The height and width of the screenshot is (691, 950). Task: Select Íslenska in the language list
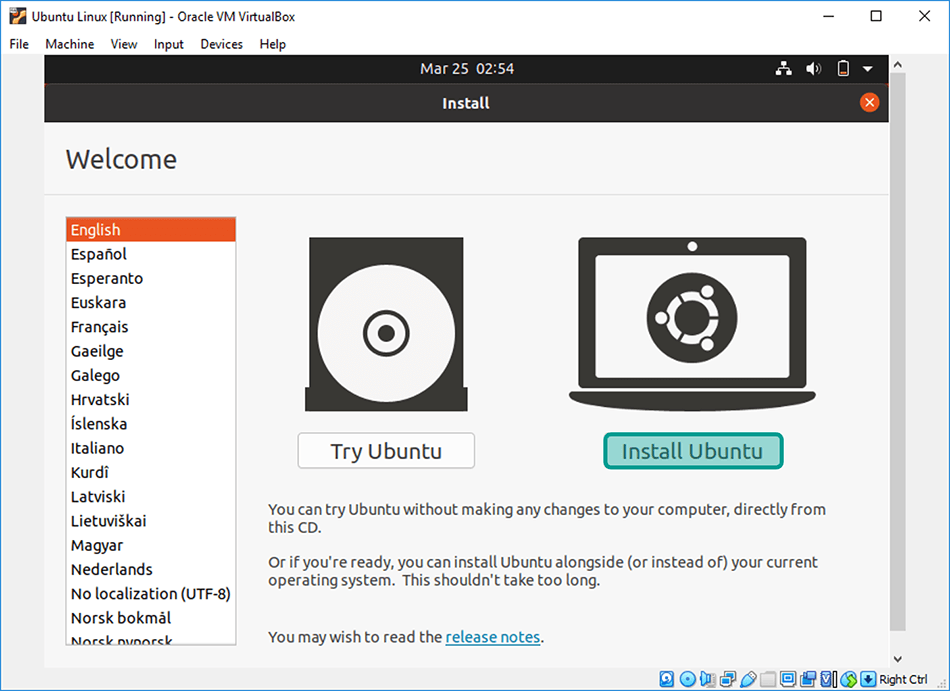[151, 423]
